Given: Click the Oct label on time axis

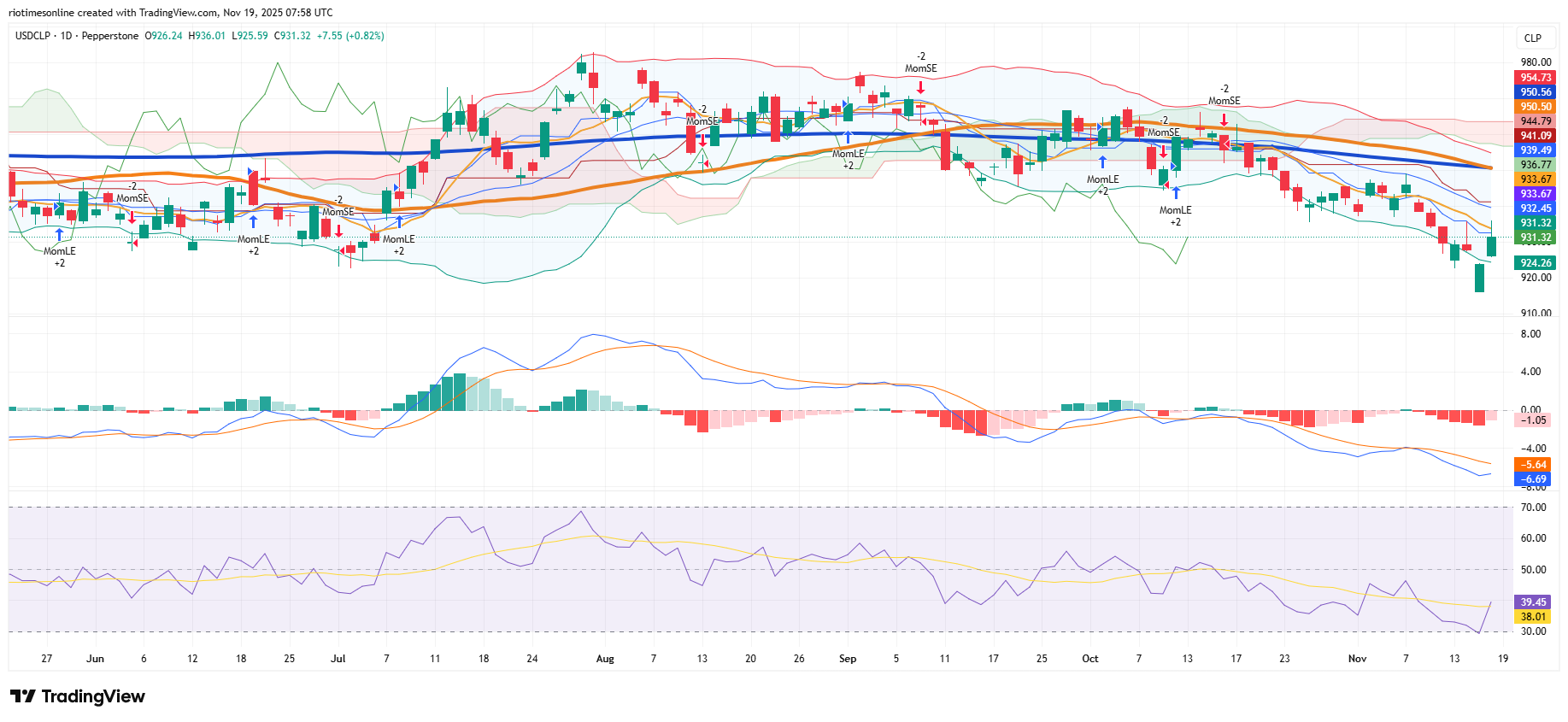Looking at the screenshot, I should pos(1090,659).
